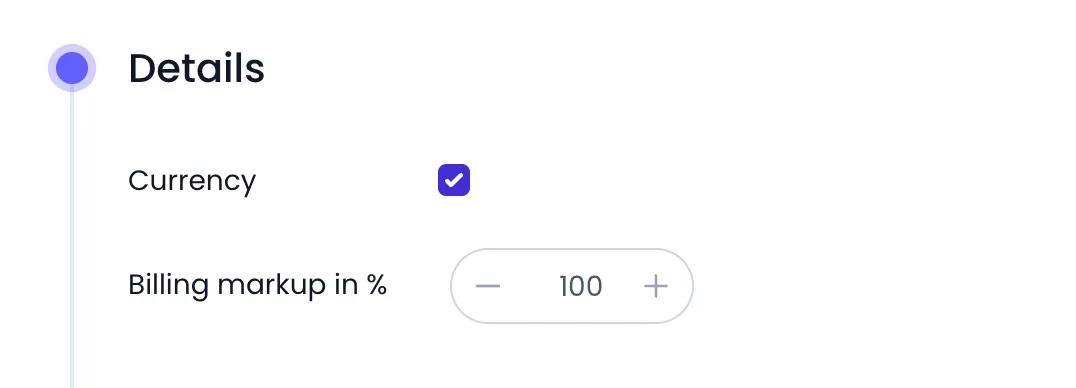
Task: Click the minus icon in Billing markup stepper
Action: [488, 286]
